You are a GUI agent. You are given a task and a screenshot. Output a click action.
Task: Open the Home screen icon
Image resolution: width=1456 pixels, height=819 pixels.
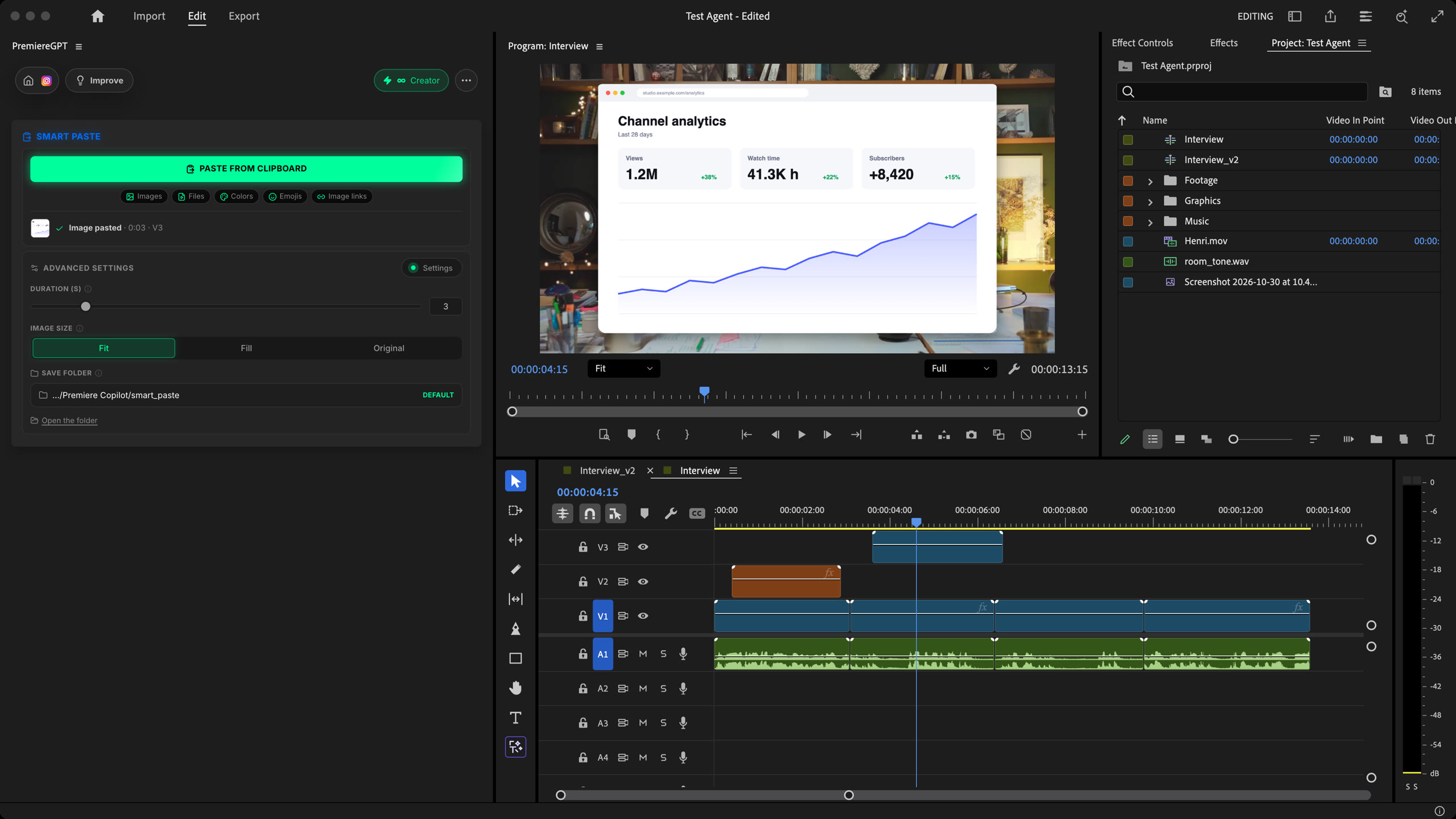(x=98, y=16)
